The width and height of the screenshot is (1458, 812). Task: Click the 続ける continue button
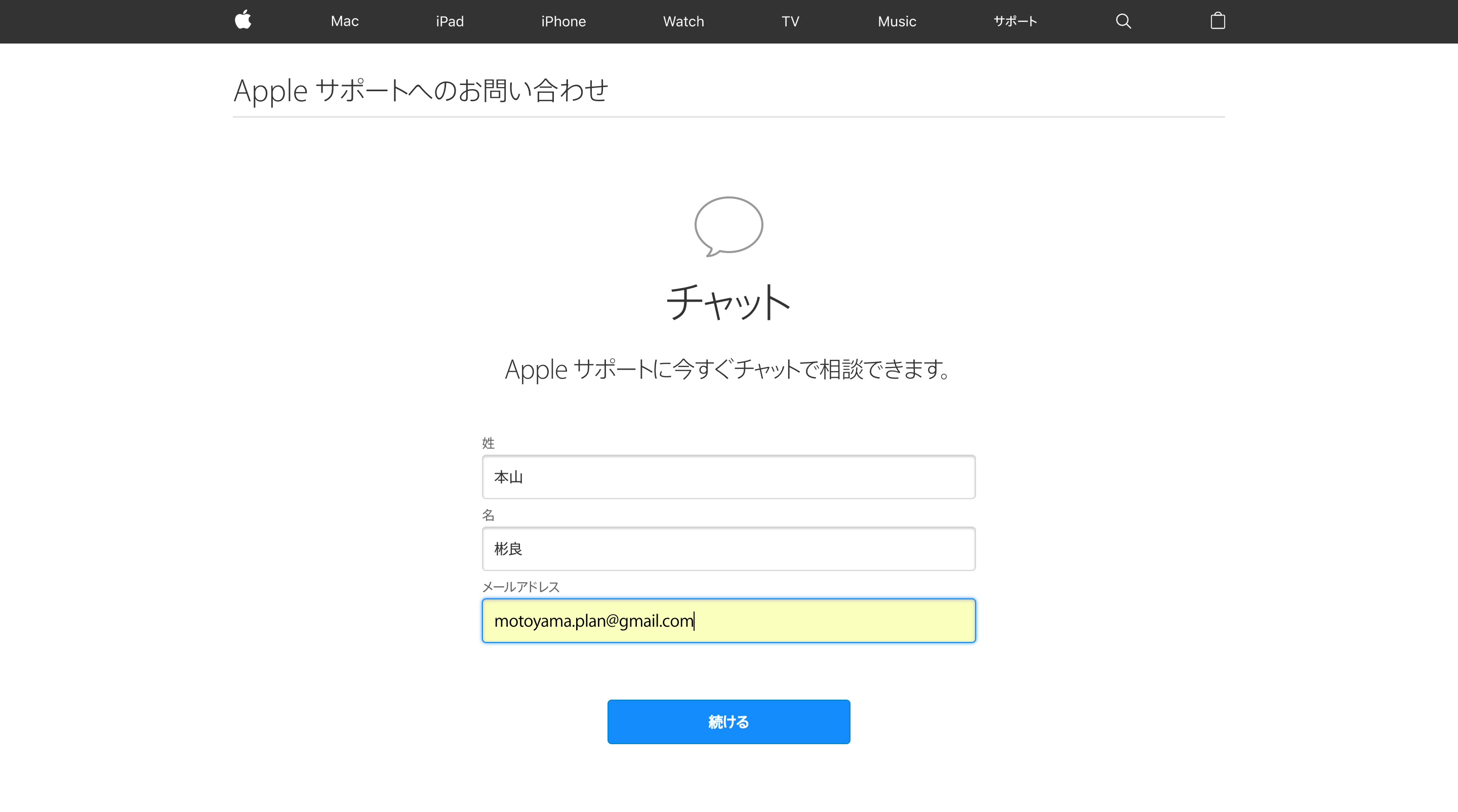(728, 722)
